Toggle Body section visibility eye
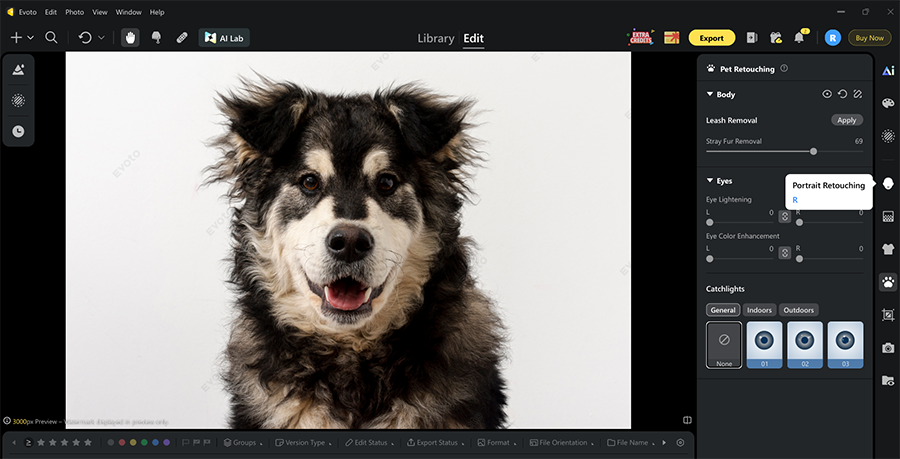The image size is (900, 459). point(827,94)
